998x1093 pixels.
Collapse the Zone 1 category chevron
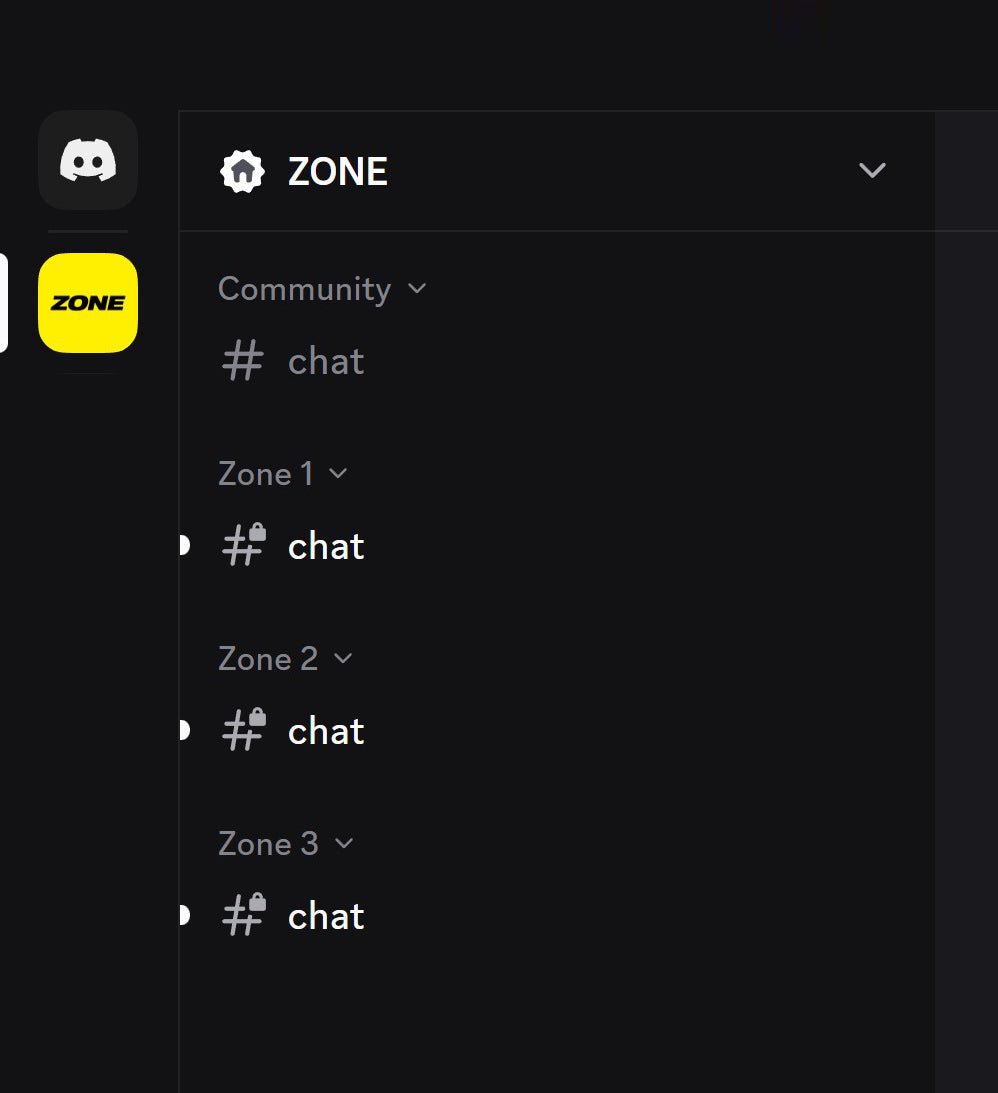[338, 473]
